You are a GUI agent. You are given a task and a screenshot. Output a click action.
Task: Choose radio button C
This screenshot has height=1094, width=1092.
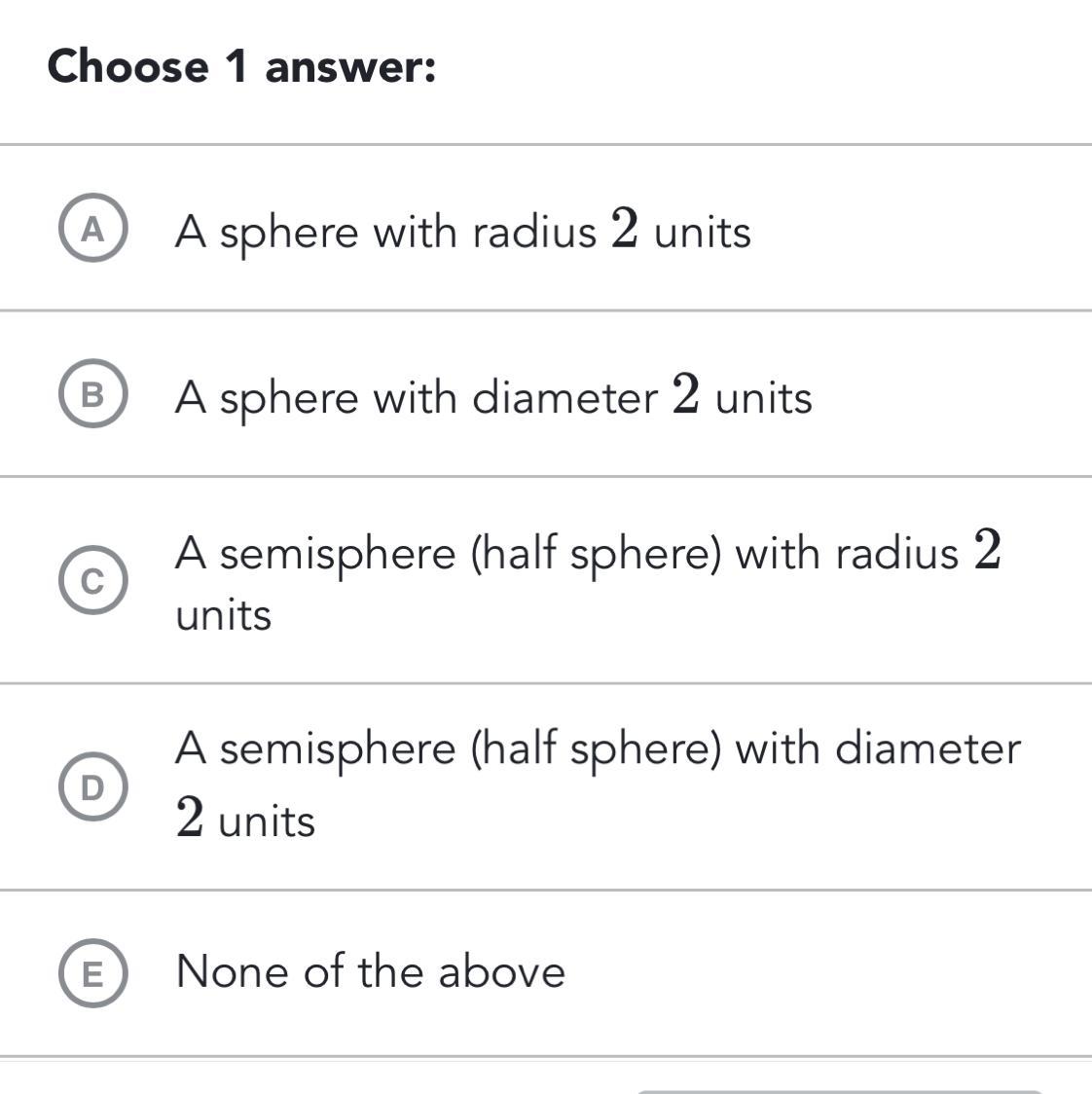pos(92,581)
